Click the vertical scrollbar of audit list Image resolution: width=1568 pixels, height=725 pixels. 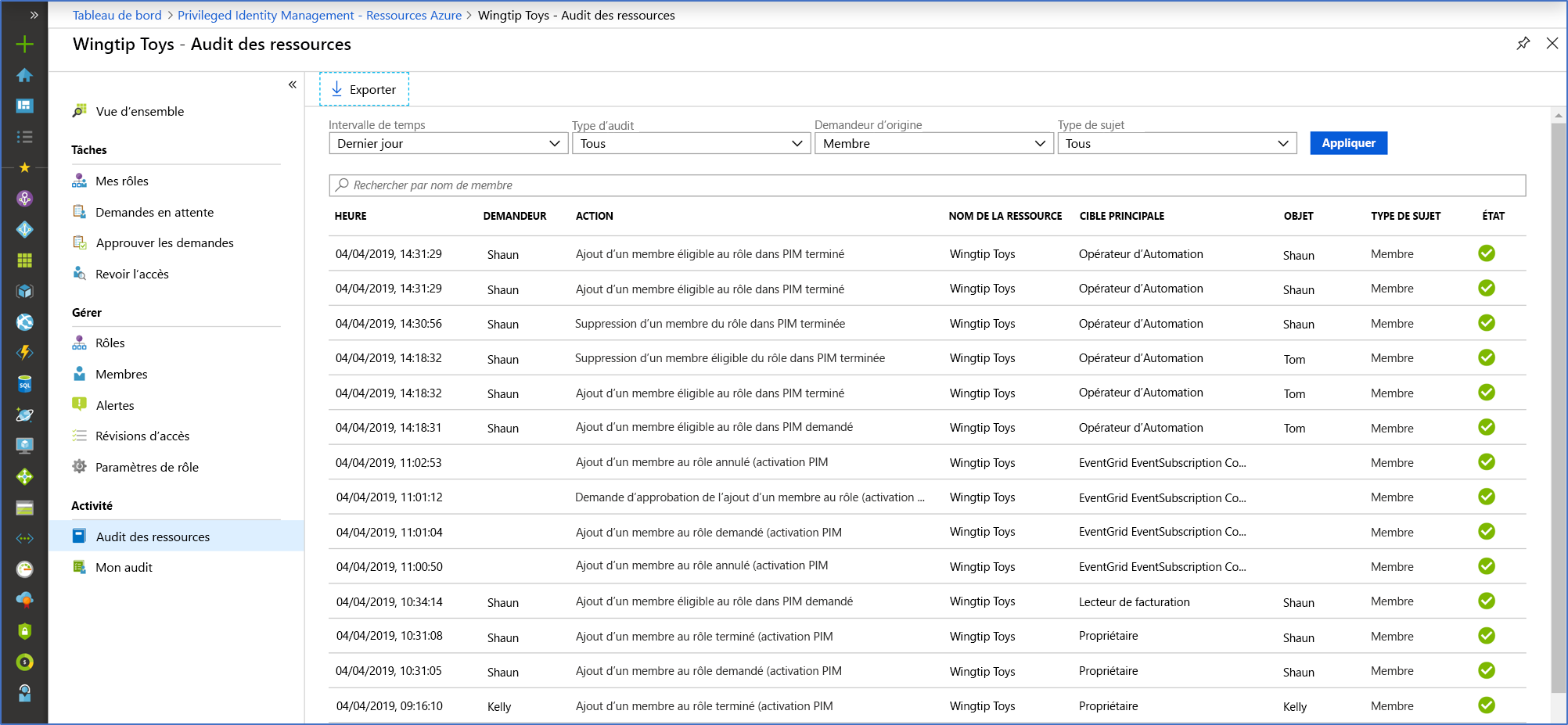(1558, 407)
